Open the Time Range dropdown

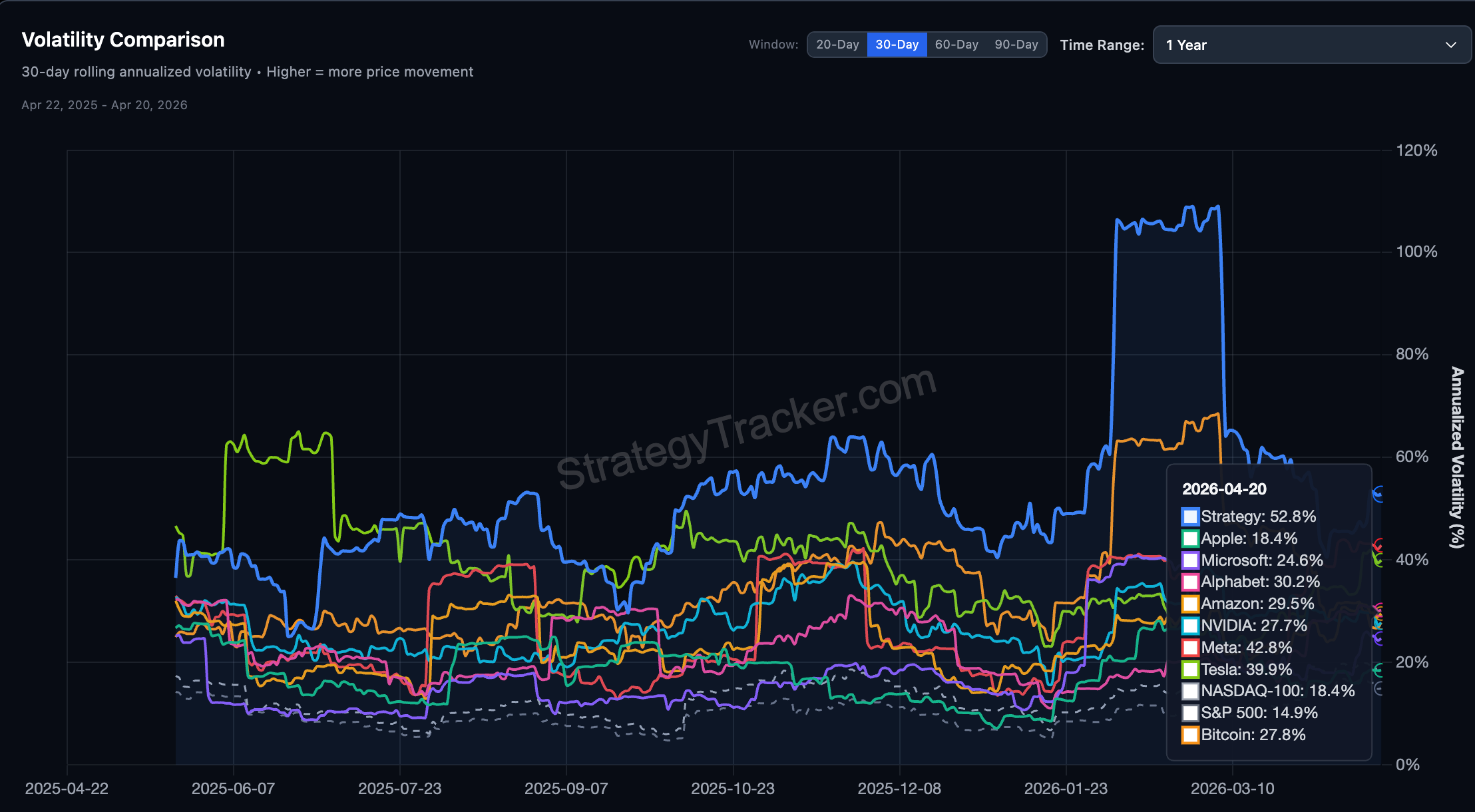click(x=1311, y=45)
